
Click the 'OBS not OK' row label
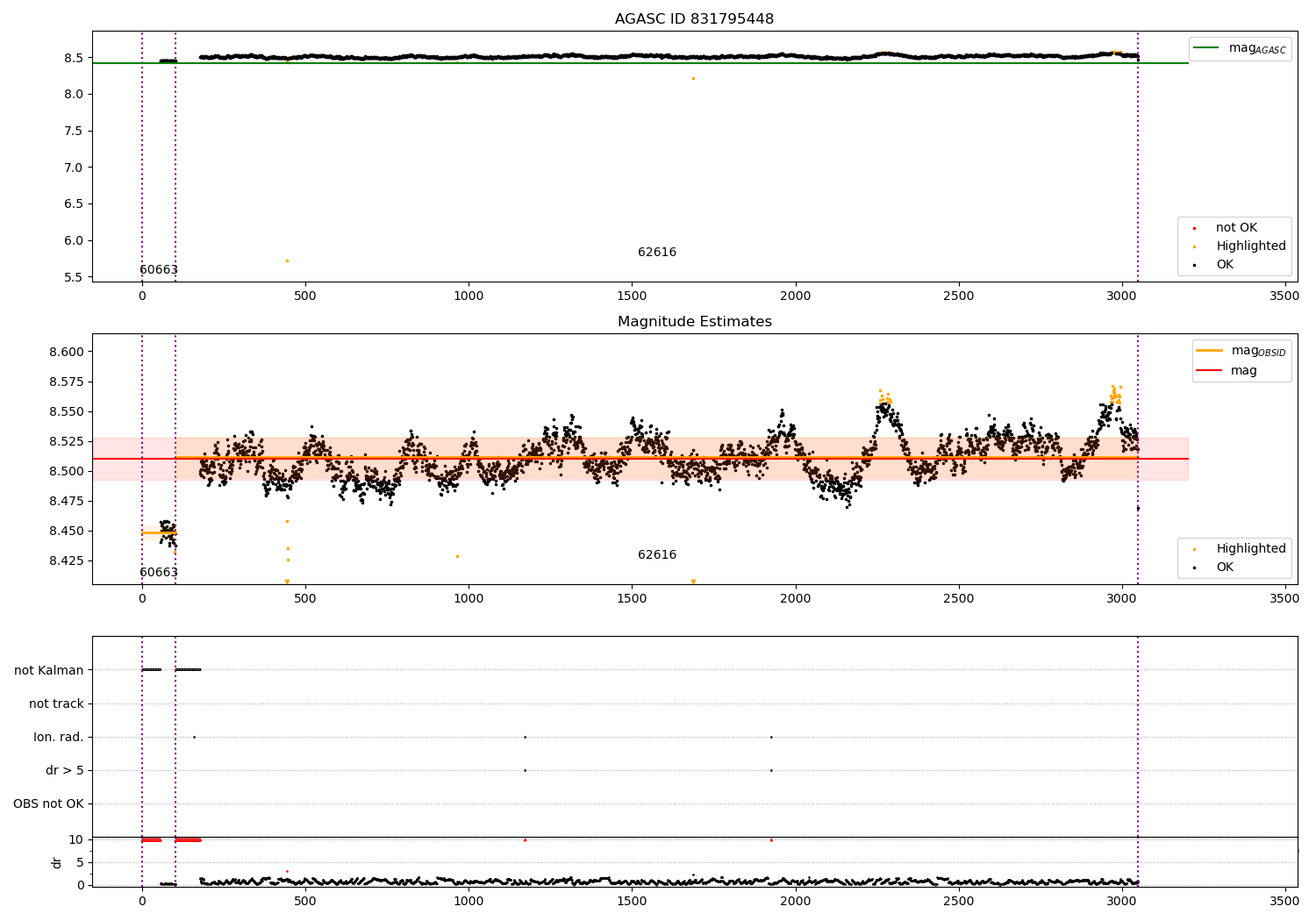click(x=48, y=804)
